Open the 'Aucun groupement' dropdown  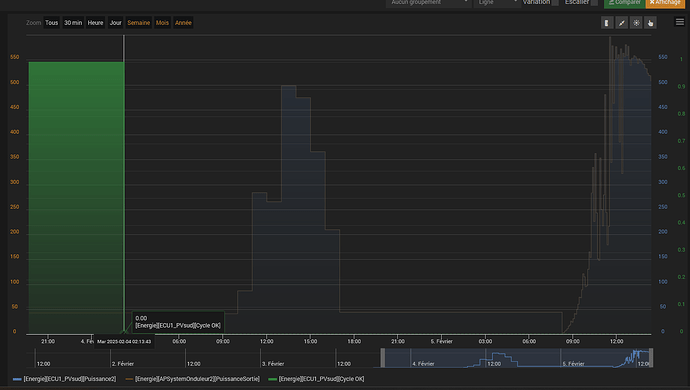(429, 3)
